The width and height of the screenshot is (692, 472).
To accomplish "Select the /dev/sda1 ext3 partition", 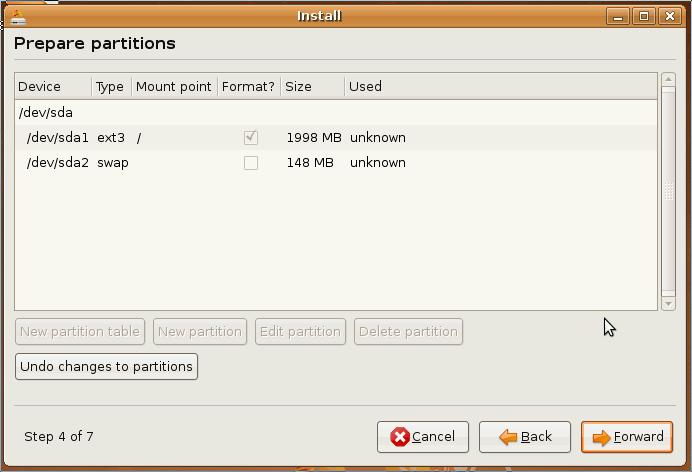I will click(x=58, y=138).
